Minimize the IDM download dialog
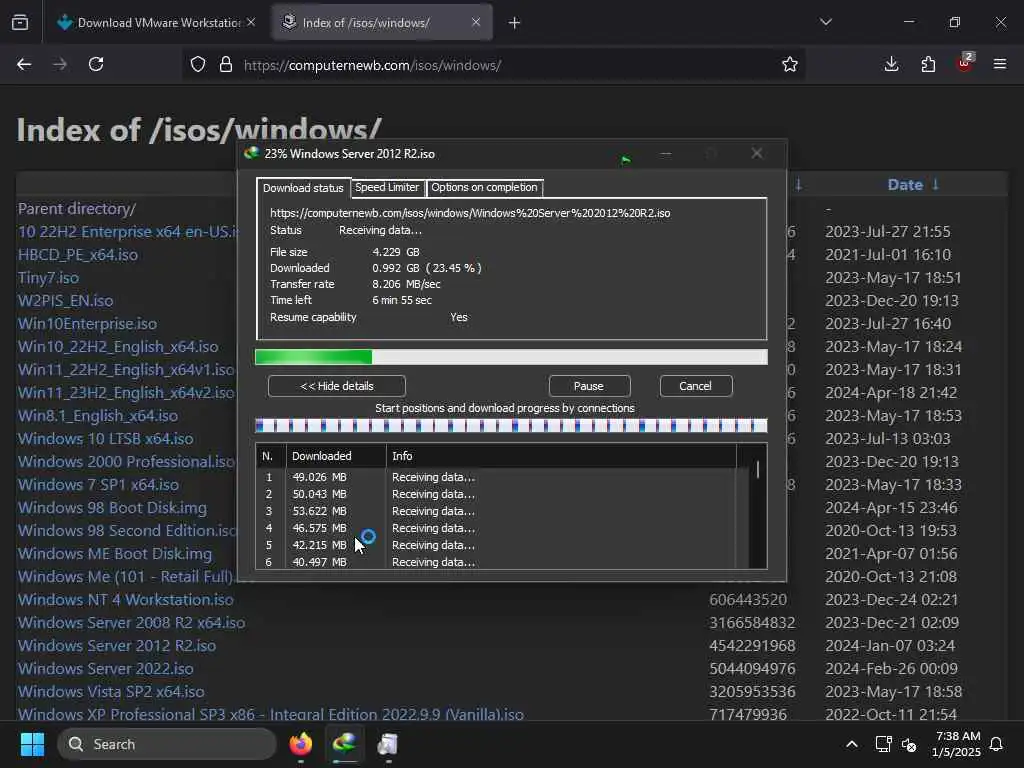The image size is (1024, 768). tap(665, 153)
